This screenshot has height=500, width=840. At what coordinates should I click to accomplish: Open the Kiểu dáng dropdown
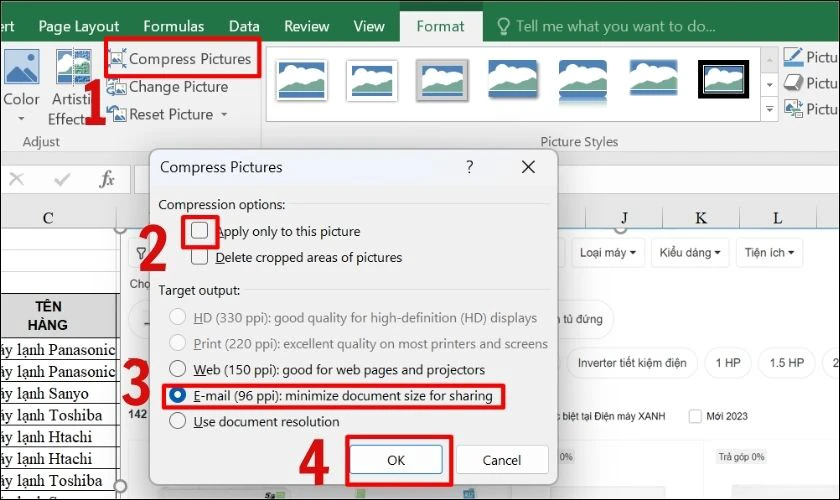point(690,252)
